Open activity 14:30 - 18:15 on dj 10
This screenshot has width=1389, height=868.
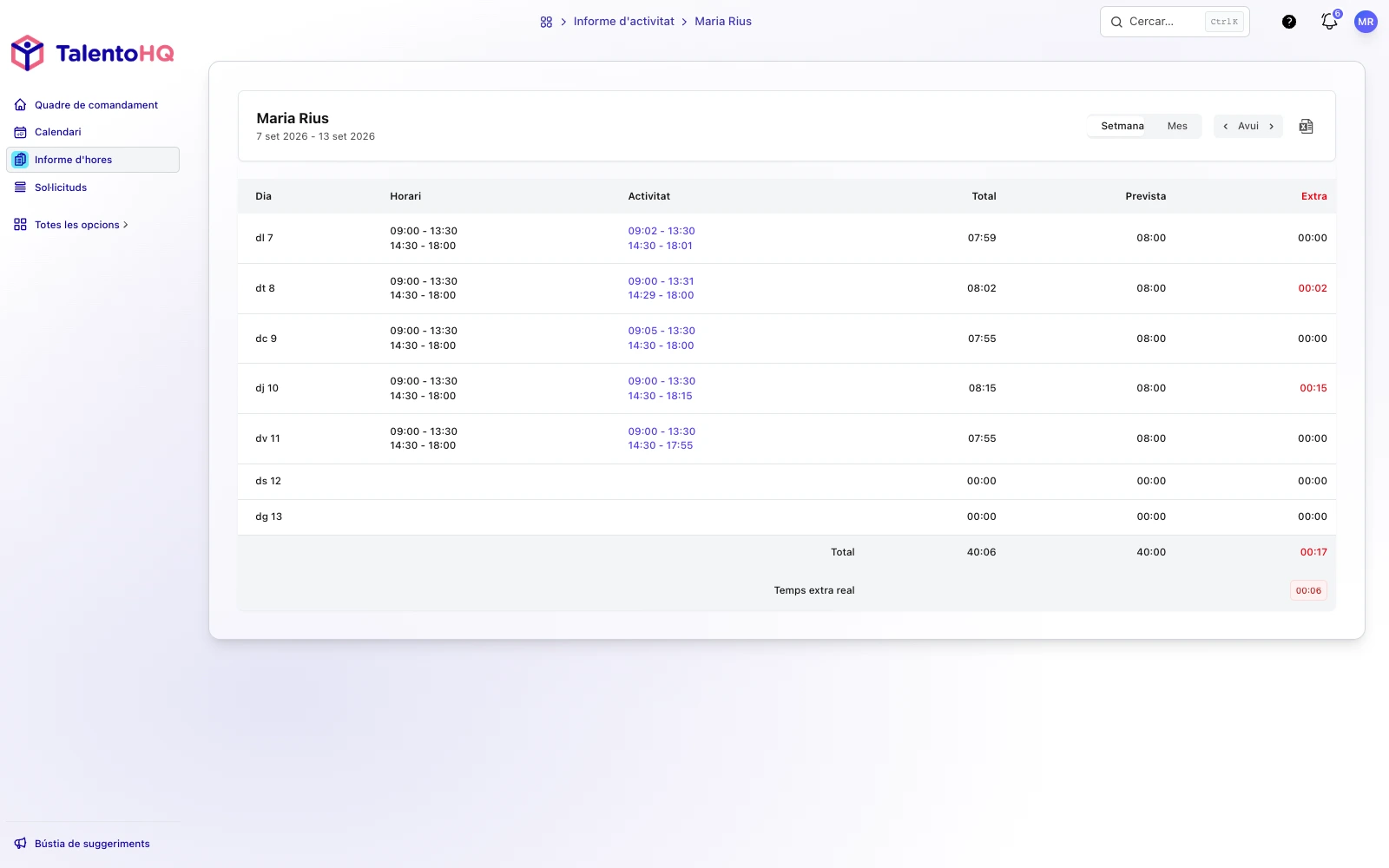(661, 396)
